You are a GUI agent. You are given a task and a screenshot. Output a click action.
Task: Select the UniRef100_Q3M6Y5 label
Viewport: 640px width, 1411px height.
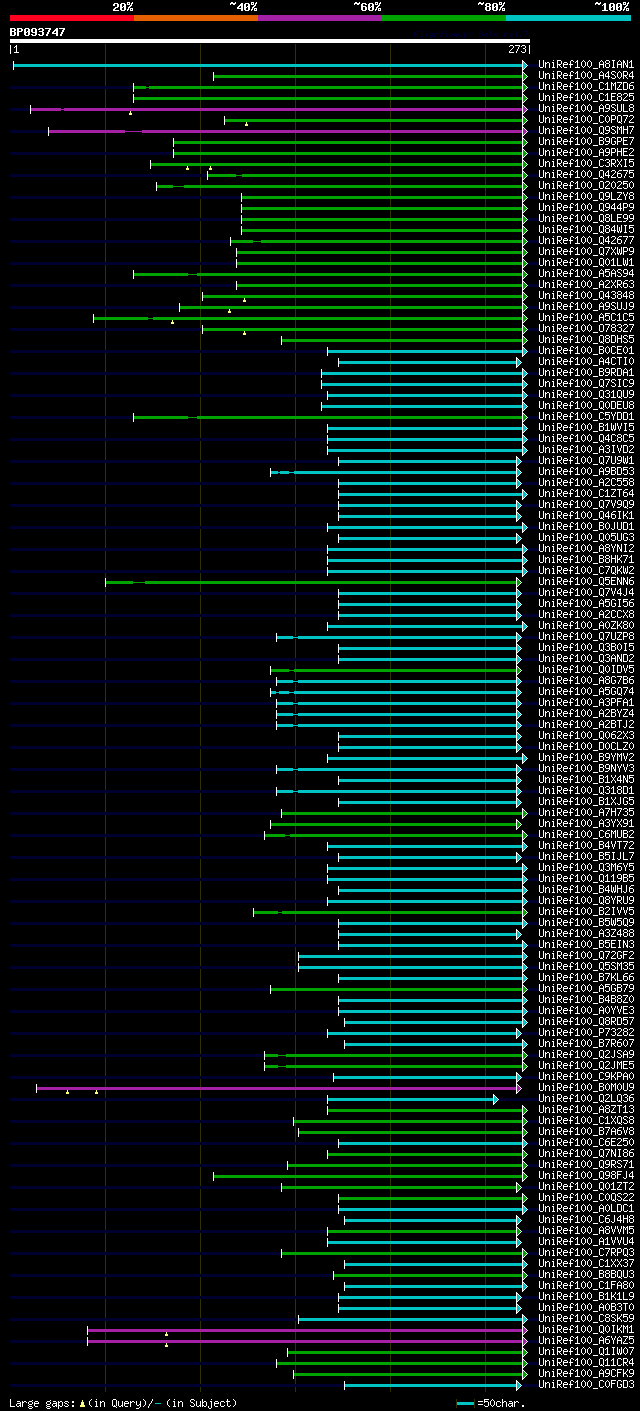pyautogui.click(x=586, y=868)
